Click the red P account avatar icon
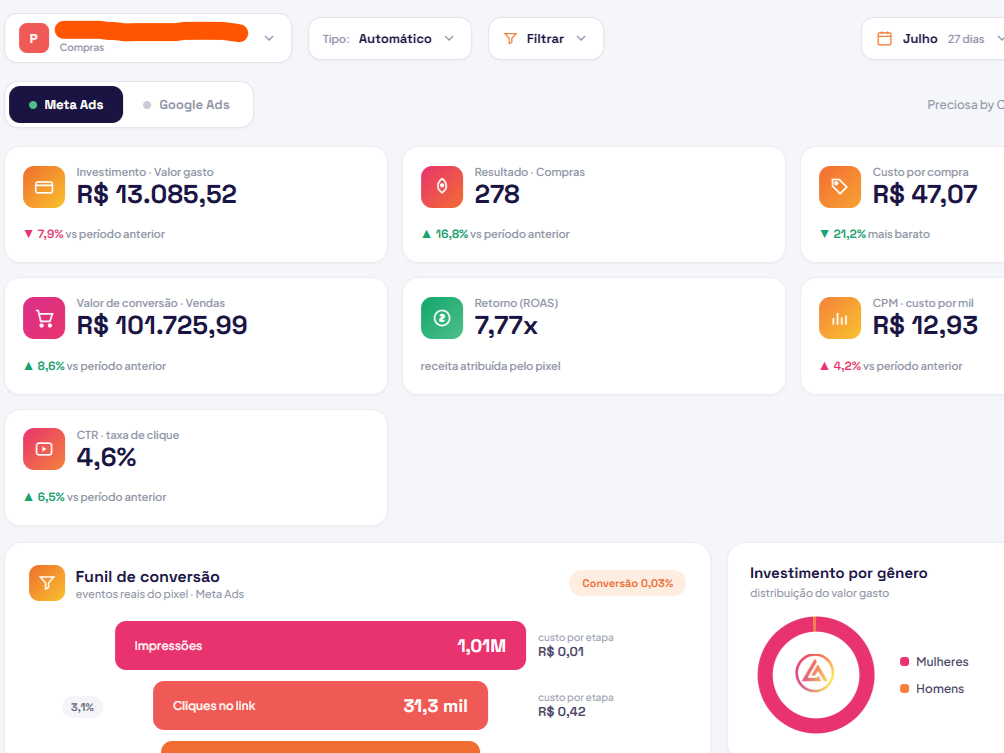 coord(34,38)
